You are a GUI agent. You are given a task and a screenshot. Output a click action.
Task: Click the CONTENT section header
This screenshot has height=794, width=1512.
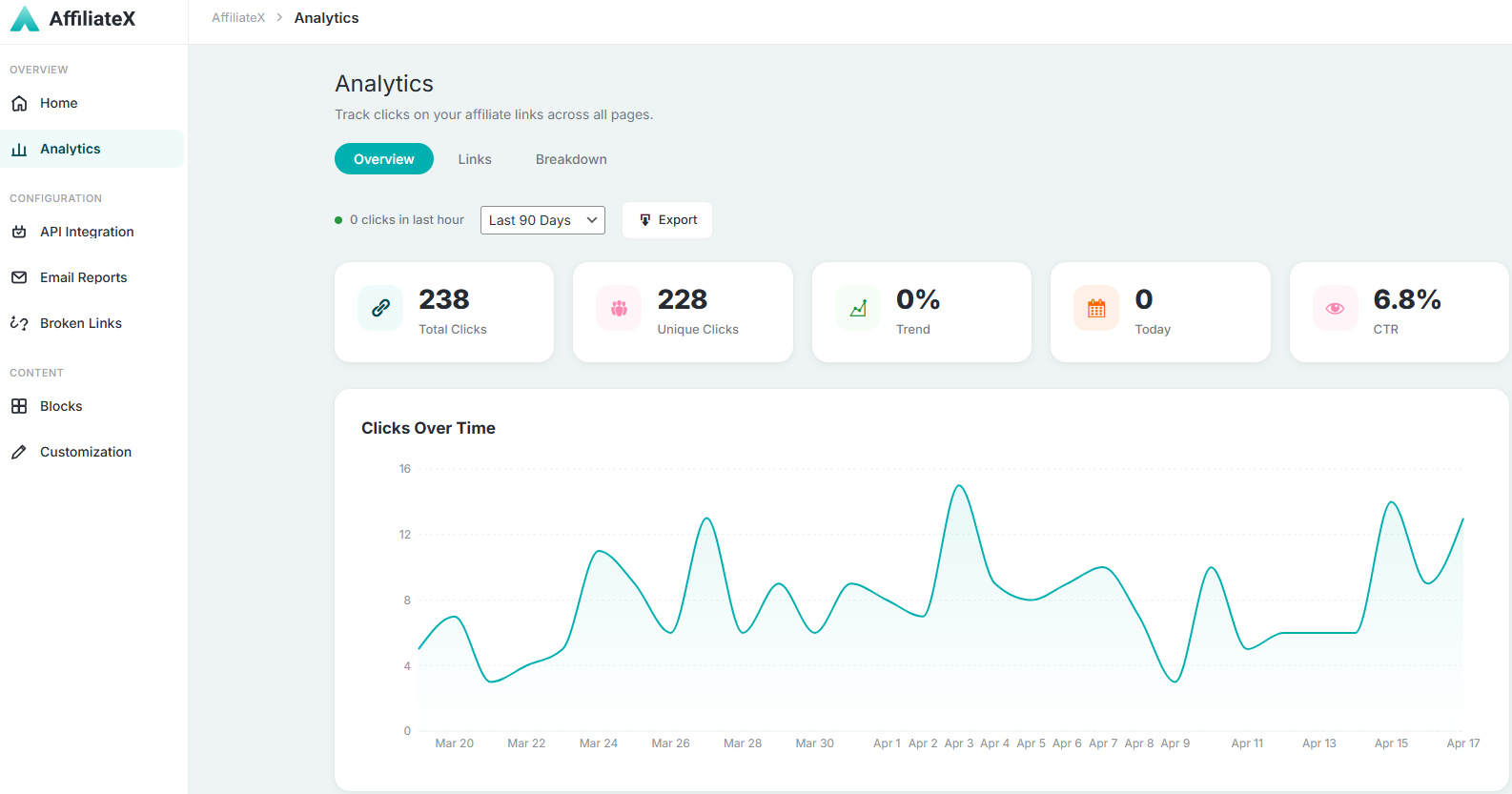(x=36, y=373)
